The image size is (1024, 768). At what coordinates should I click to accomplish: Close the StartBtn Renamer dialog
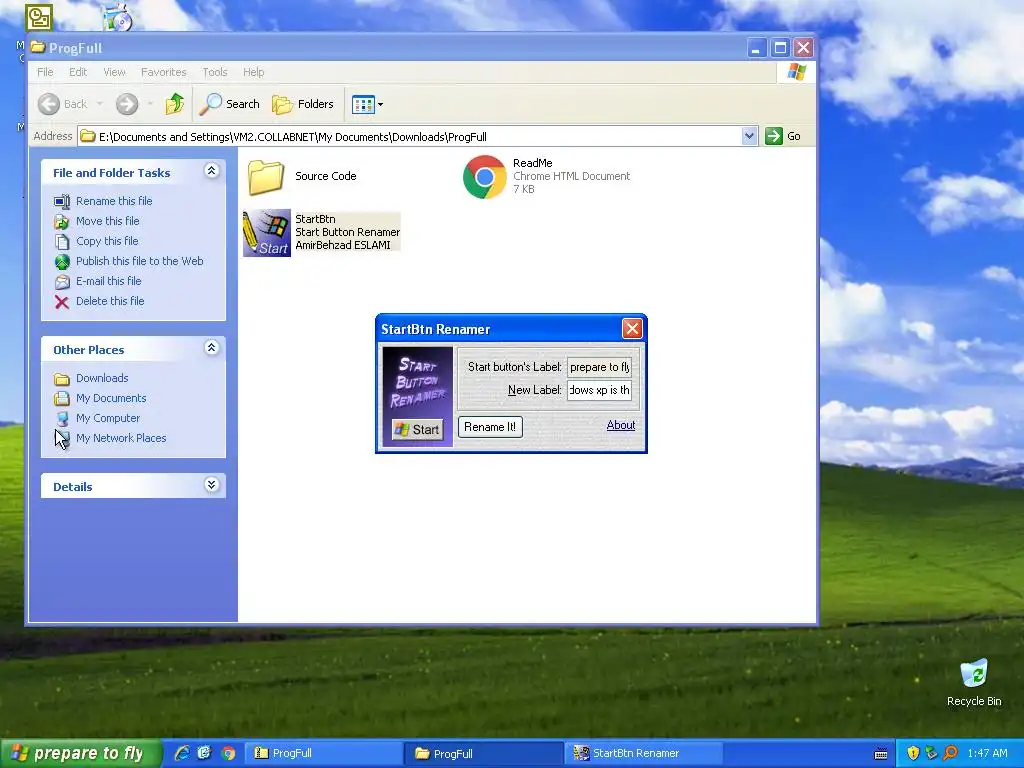[x=632, y=328]
